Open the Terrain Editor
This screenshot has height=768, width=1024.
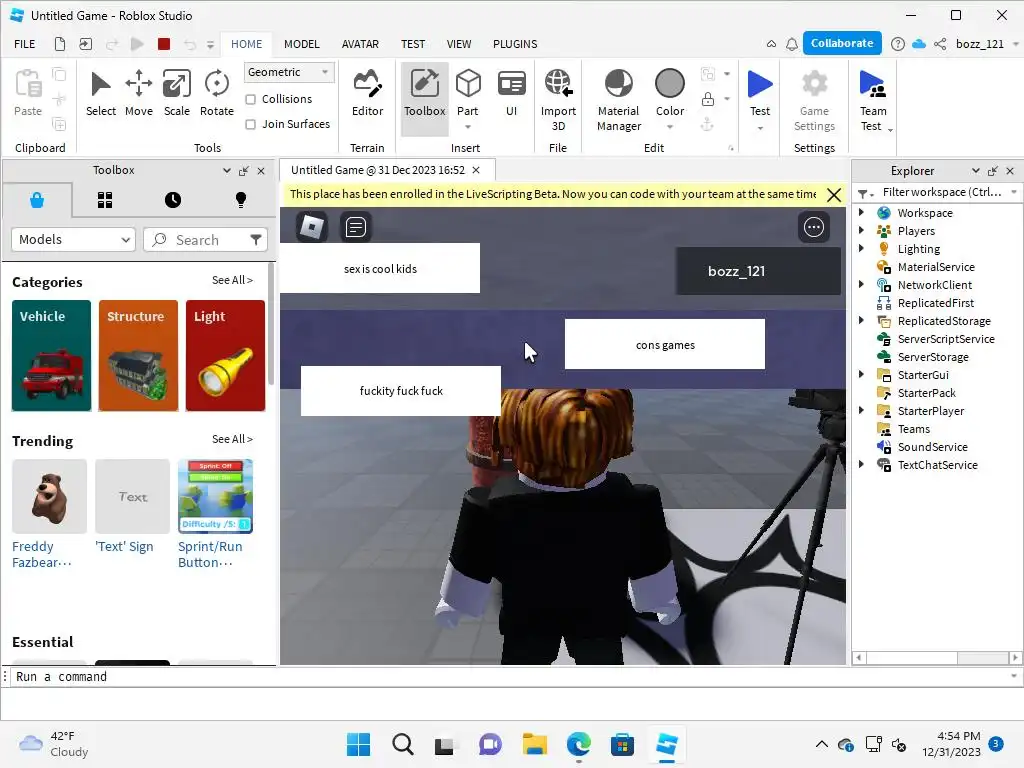pyautogui.click(x=367, y=94)
